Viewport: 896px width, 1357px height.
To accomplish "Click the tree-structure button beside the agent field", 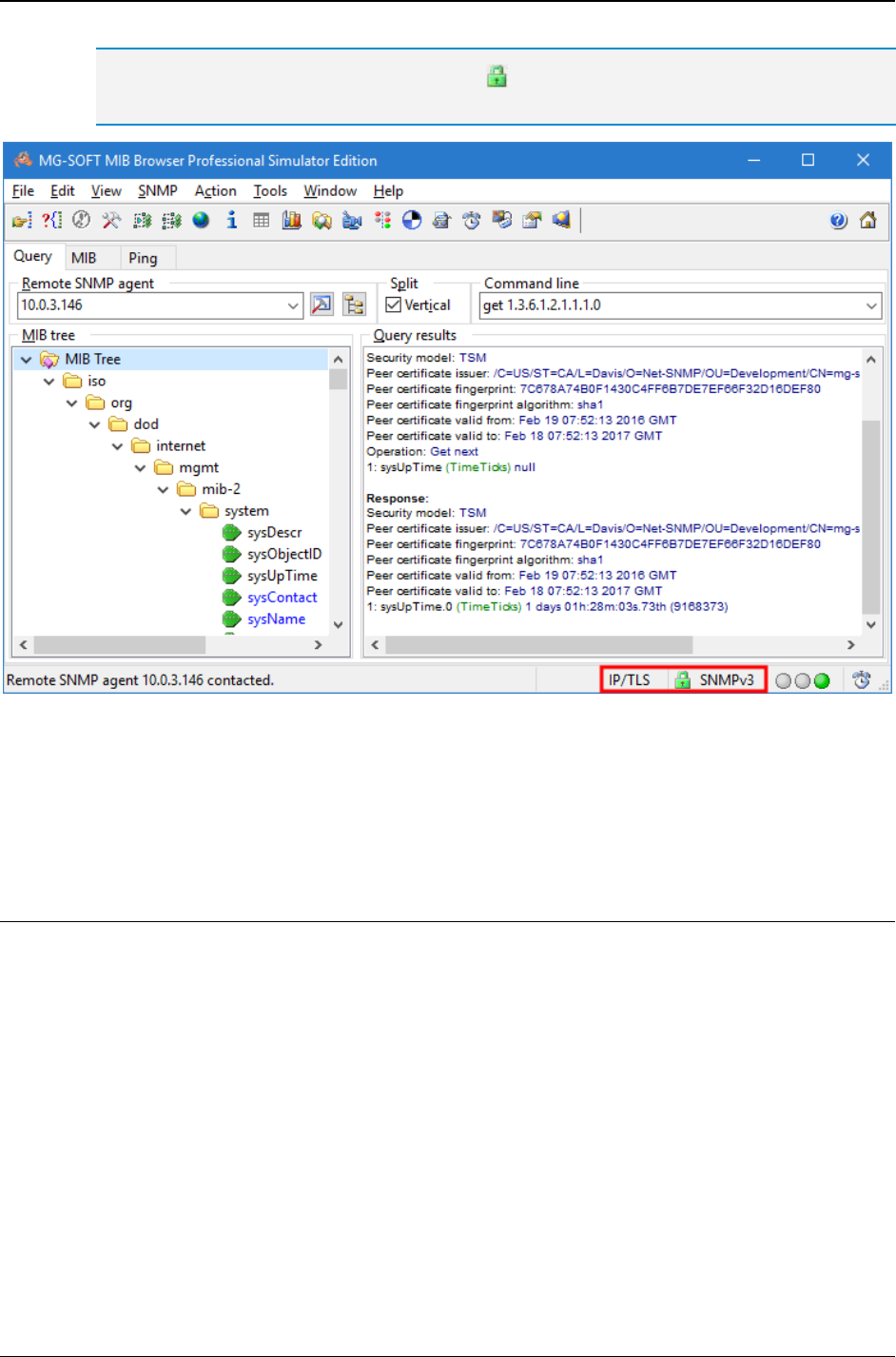I will [355, 305].
